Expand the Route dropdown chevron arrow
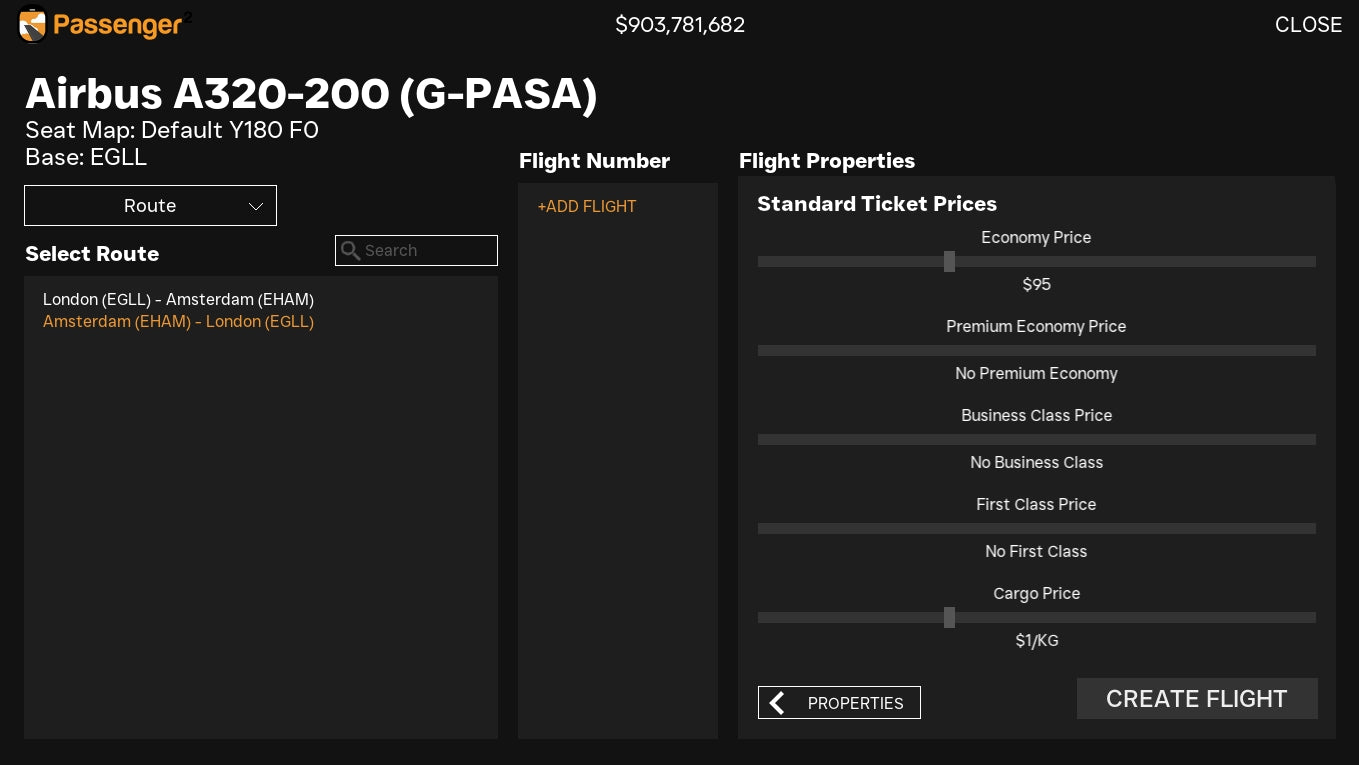Viewport: 1359px width, 765px height. coord(256,206)
